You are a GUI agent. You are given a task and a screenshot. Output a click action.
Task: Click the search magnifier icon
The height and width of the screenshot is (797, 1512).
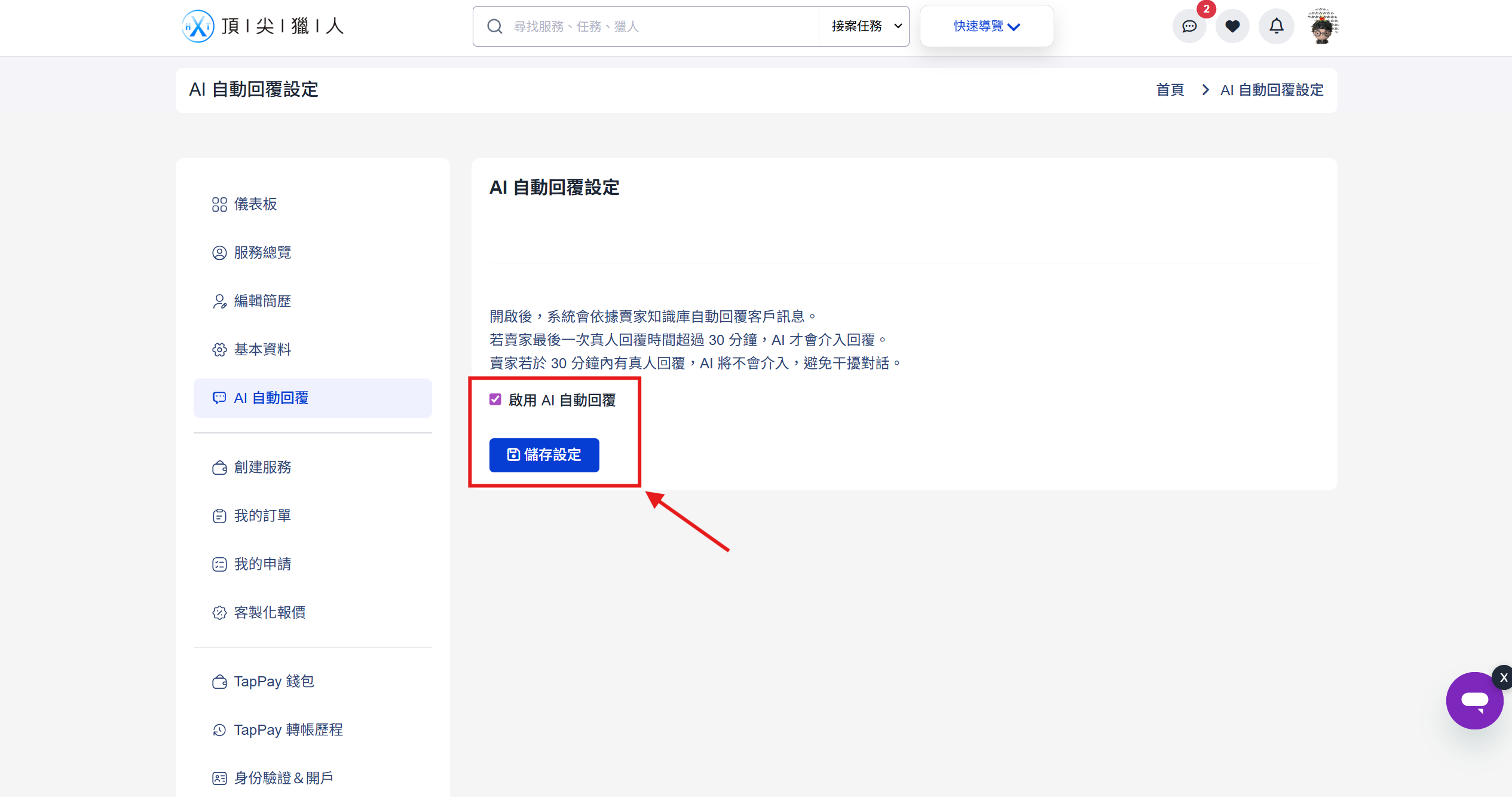[494, 26]
